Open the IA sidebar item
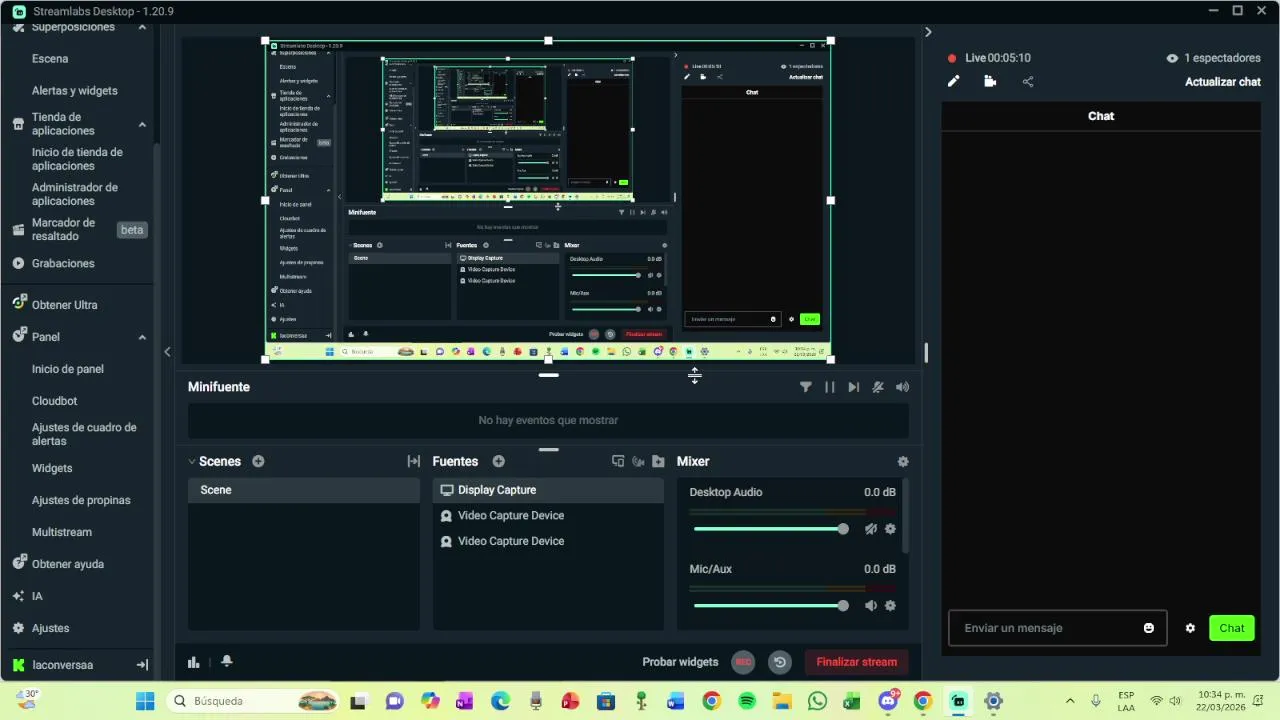The width and height of the screenshot is (1280, 720). (x=37, y=596)
